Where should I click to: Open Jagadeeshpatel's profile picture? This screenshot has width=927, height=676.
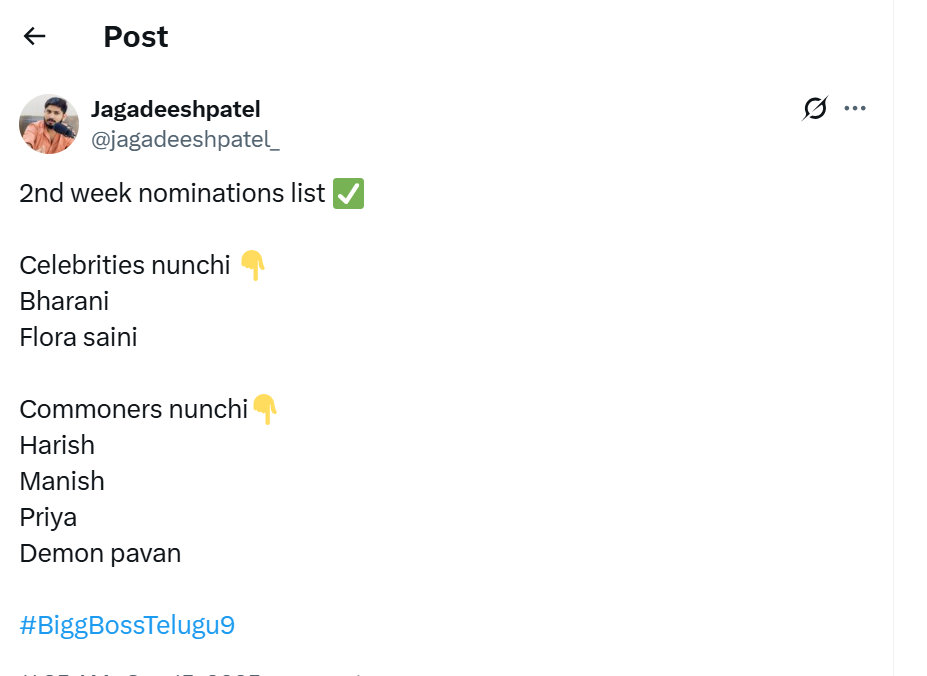(49, 124)
